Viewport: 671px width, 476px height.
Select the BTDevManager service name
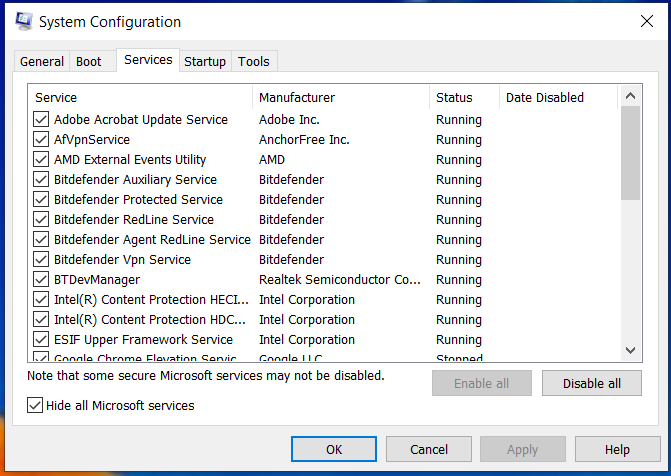pyautogui.click(x=97, y=280)
